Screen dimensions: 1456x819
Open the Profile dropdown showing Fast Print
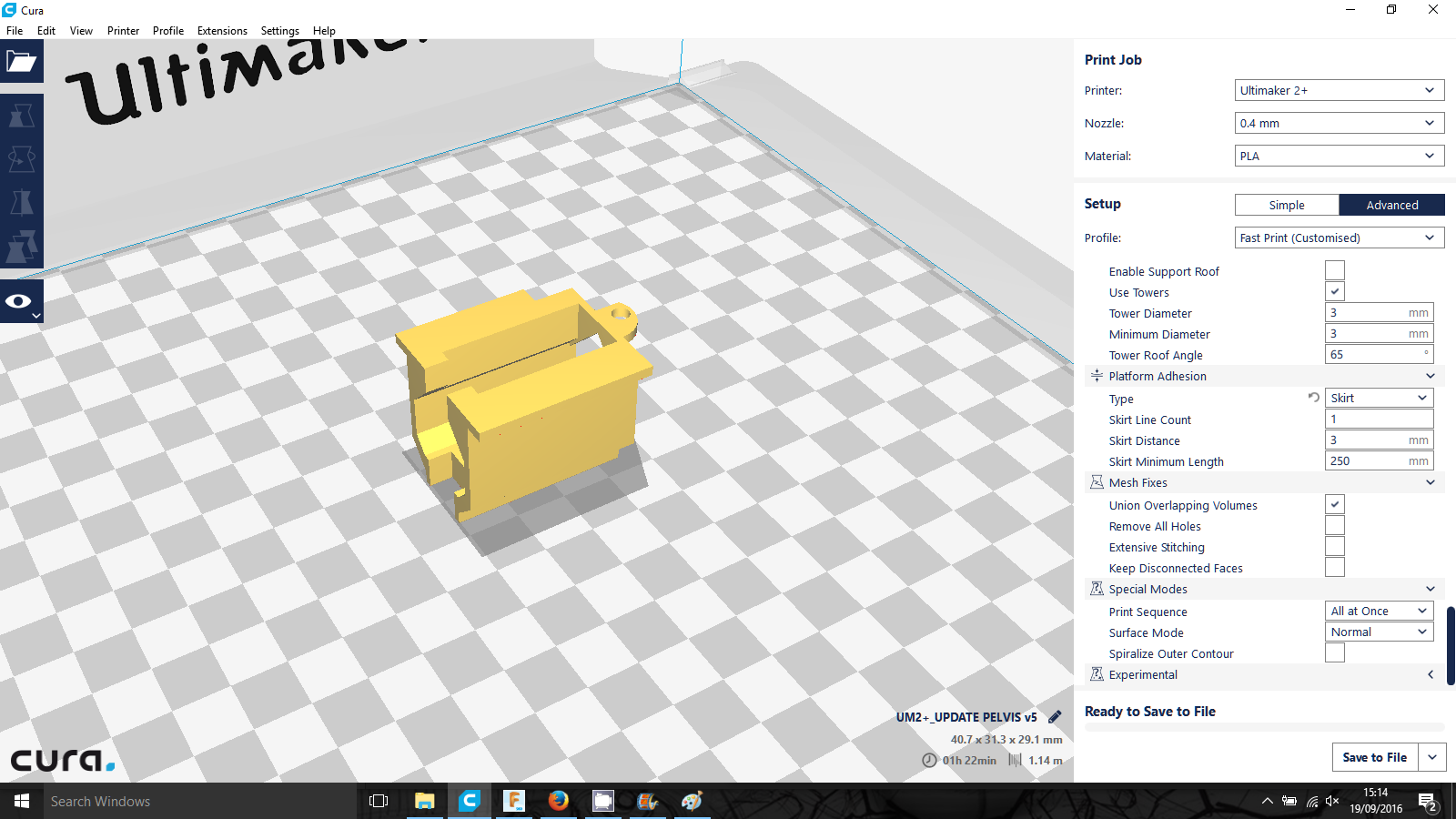[x=1339, y=238]
